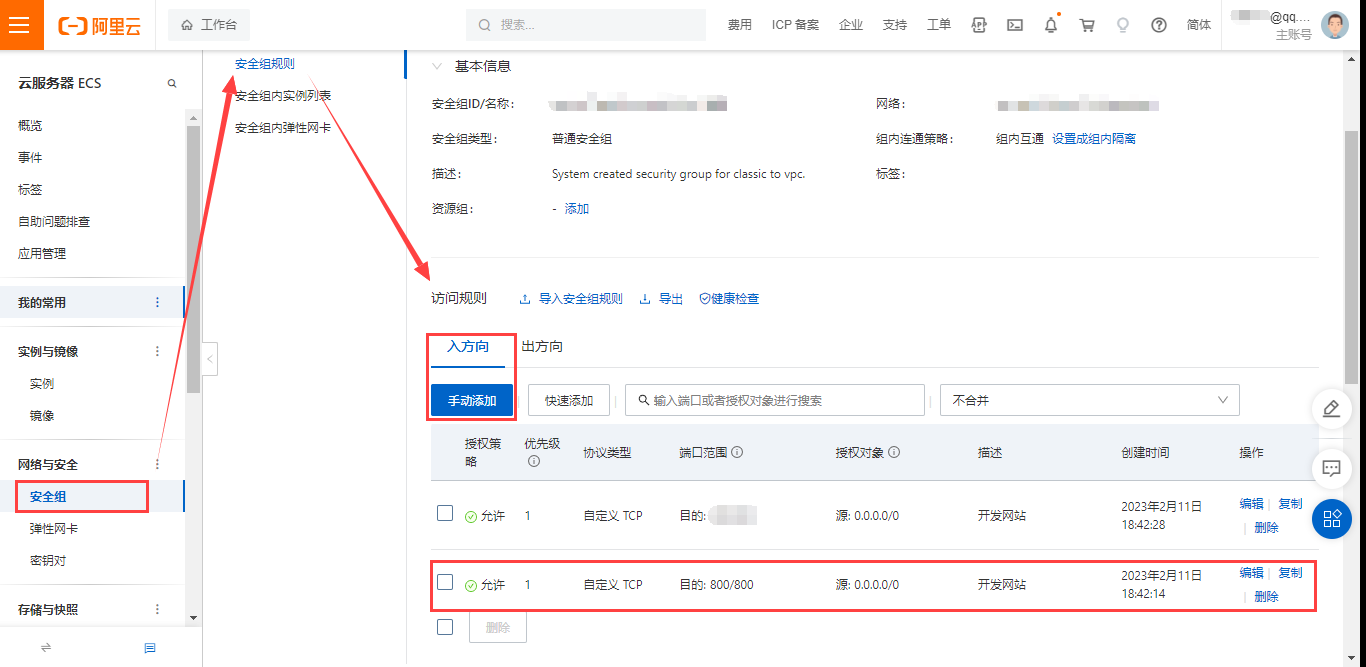The width and height of the screenshot is (1366, 667).
Task: Click the 设置成组内隔离 link
Action: [1093, 139]
